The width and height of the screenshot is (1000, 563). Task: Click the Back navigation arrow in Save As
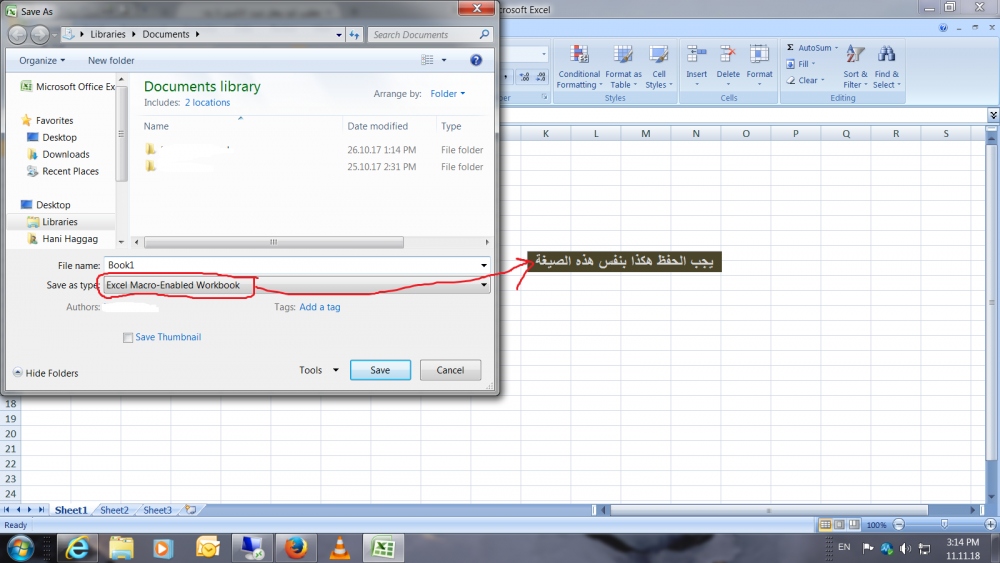tap(18, 34)
